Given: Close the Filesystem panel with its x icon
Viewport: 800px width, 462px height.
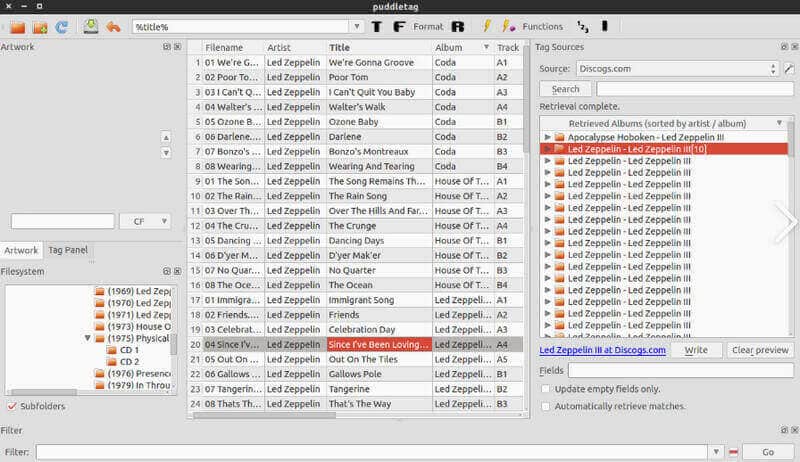Looking at the screenshot, I should (x=177, y=271).
